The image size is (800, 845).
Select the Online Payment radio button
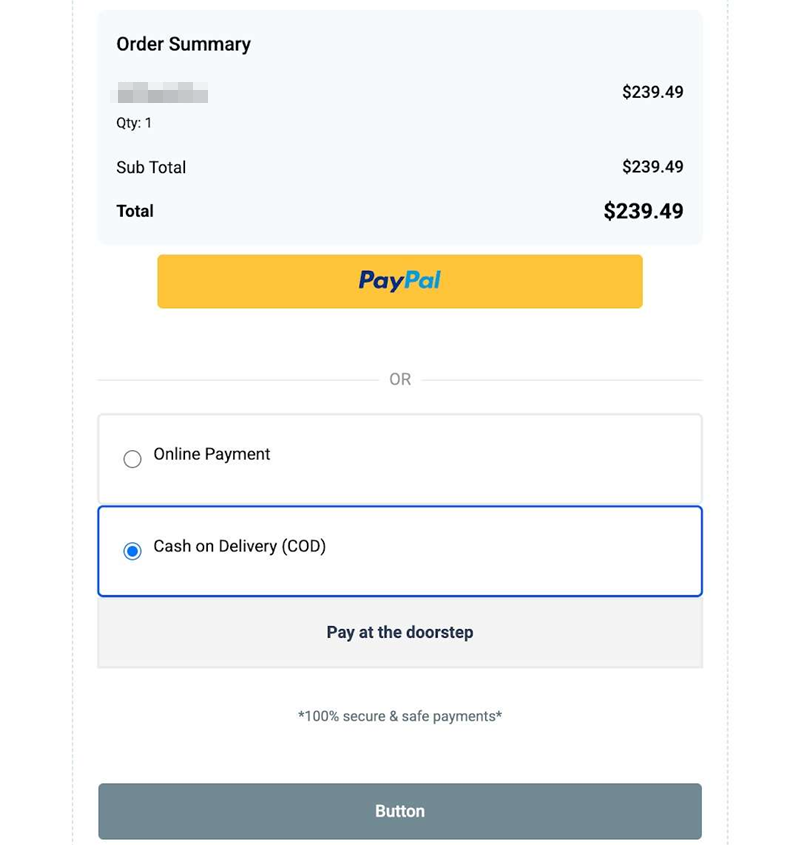tap(132, 459)
